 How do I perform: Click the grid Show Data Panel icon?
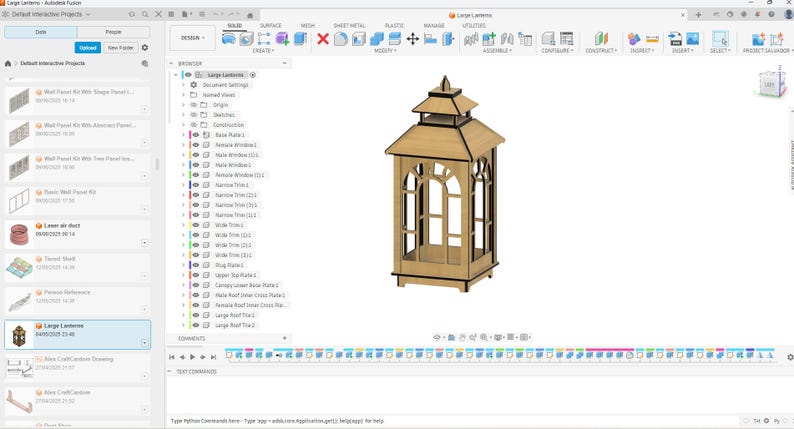(x=171, y=15)
